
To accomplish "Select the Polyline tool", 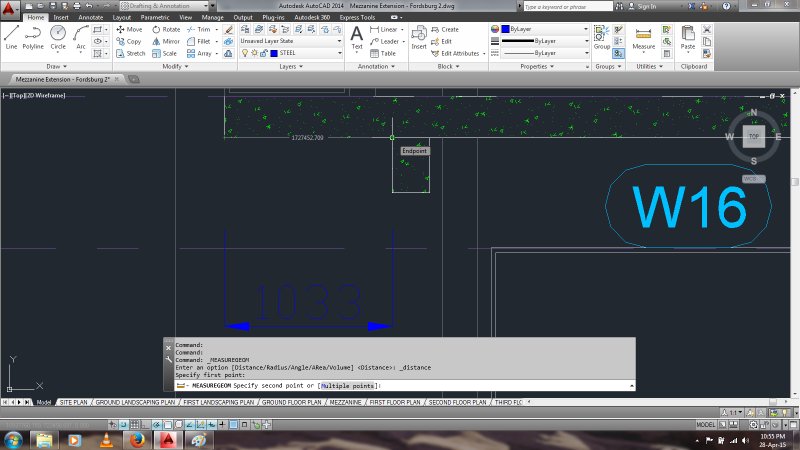I will tap(34, 35).
